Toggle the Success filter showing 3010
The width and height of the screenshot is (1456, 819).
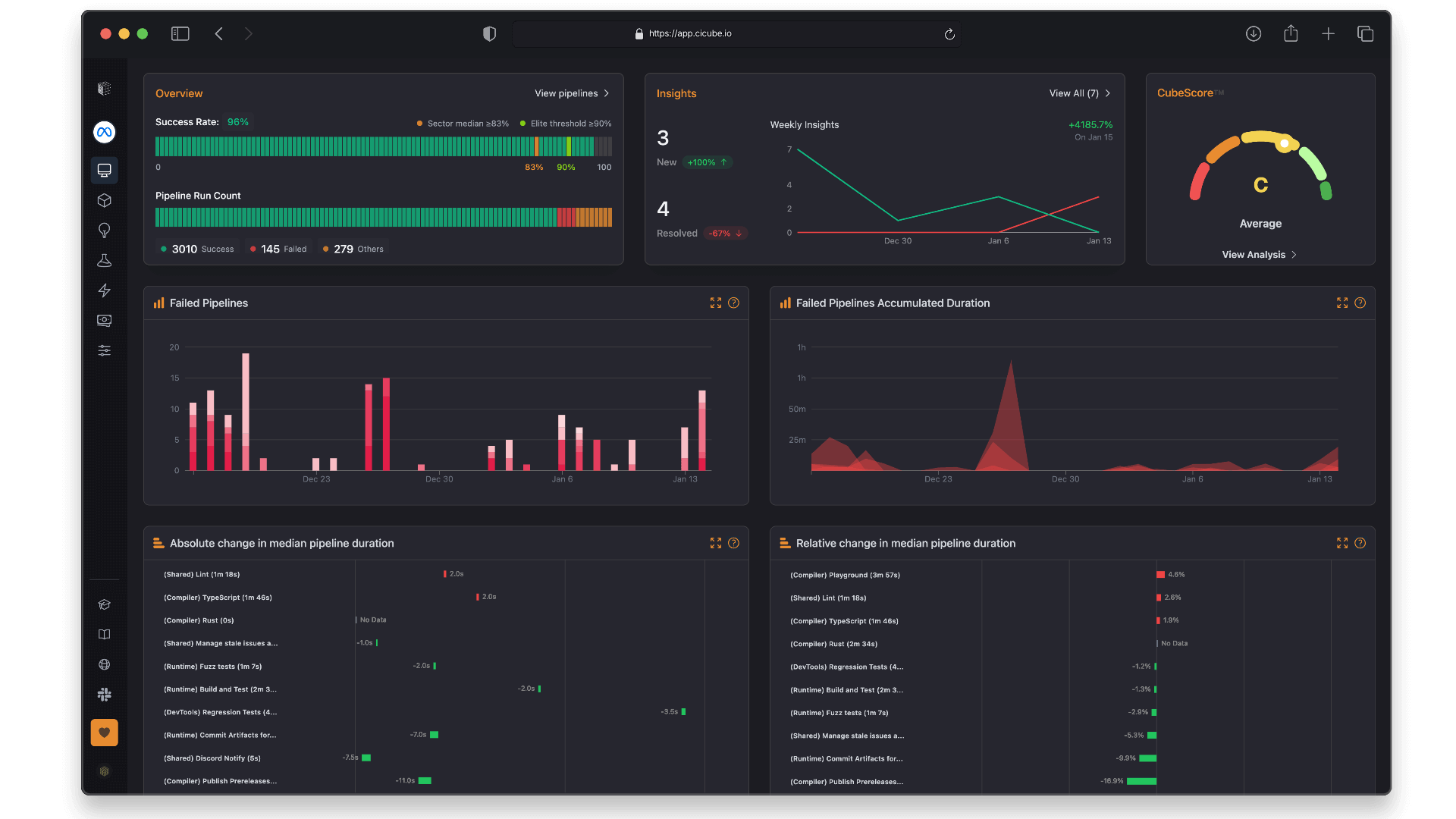click(197, 248)
